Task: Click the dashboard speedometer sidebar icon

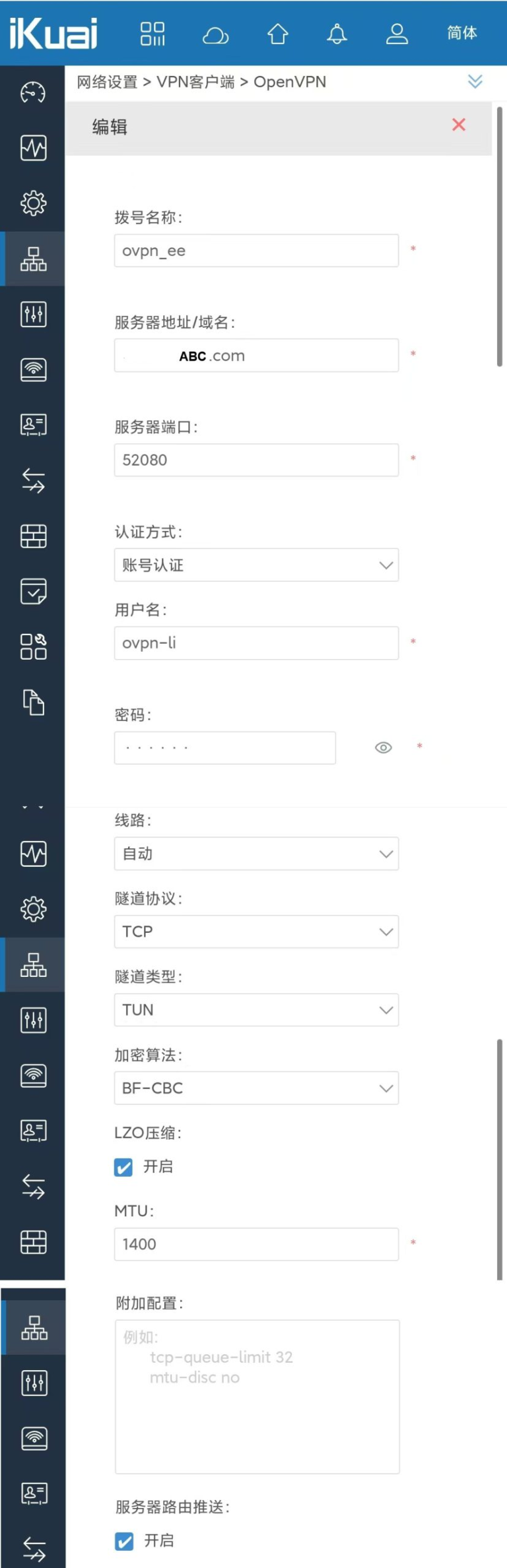Action: pos(33,93)
